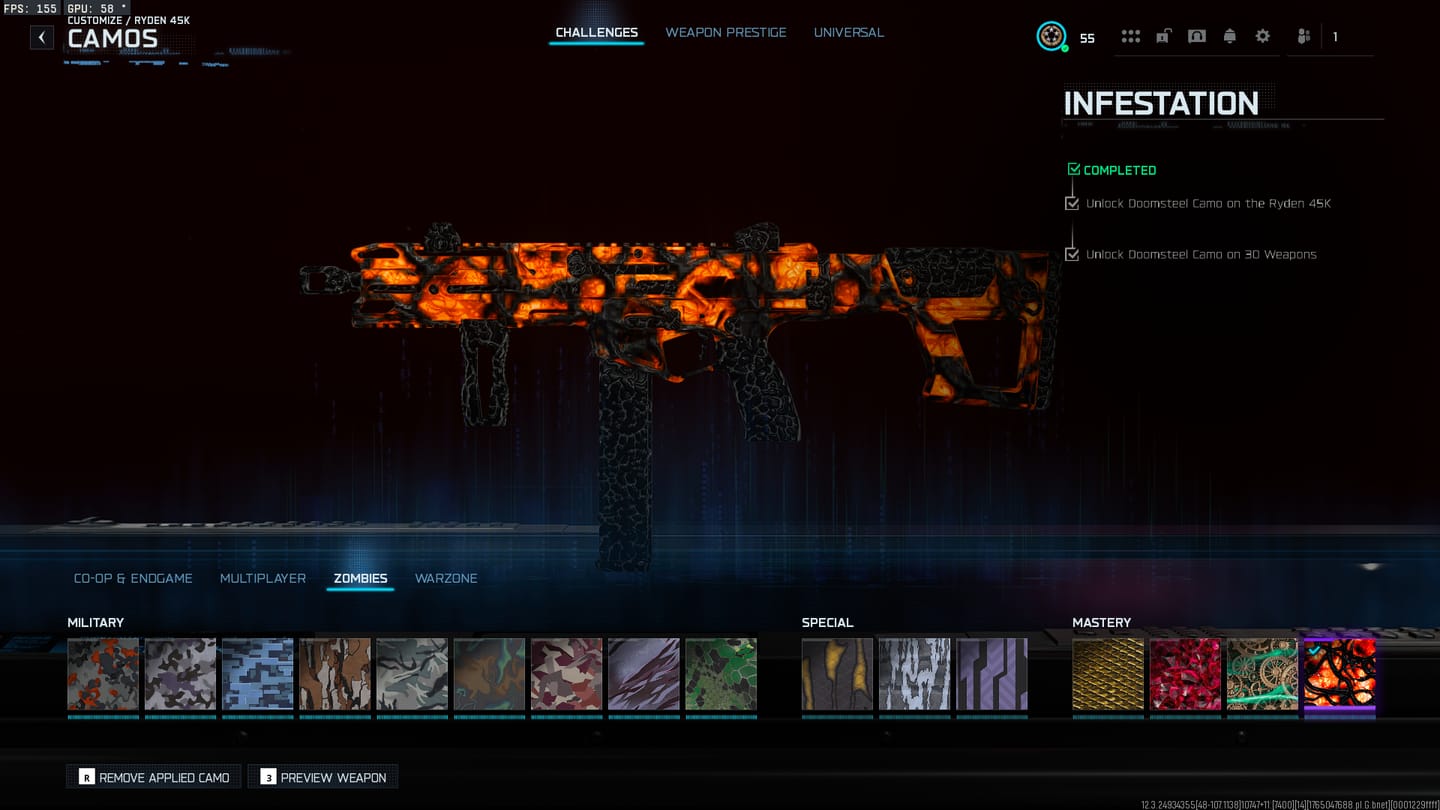
Task: Select the Infestation lava Mastery camo
Action: [x=1340, y=675]
